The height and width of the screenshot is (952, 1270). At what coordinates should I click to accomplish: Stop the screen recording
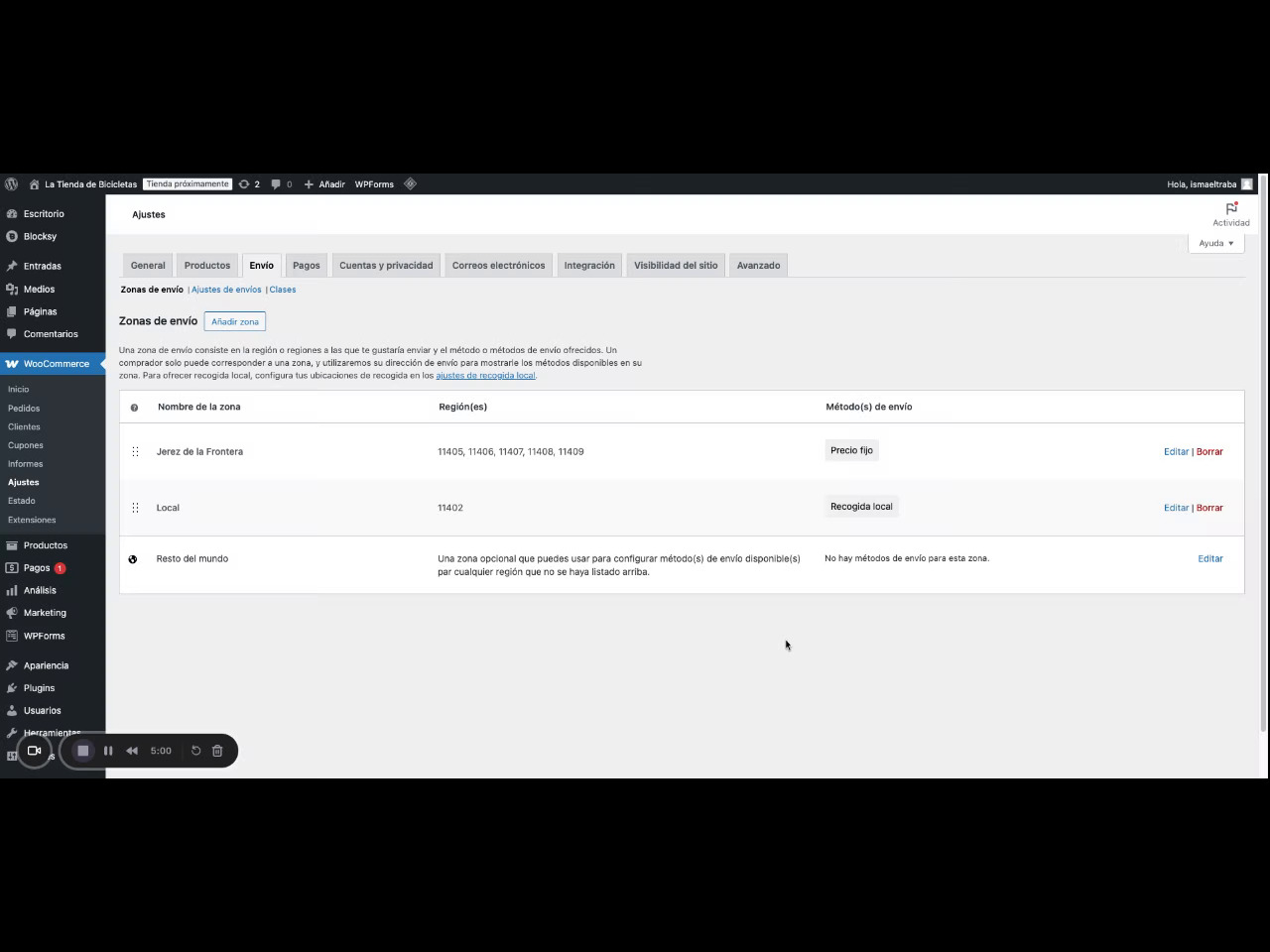tap(83, 751)
